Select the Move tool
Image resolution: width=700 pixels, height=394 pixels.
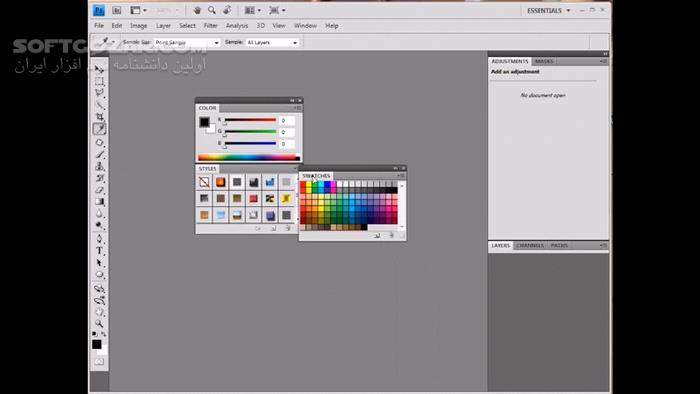click(100, 69)
